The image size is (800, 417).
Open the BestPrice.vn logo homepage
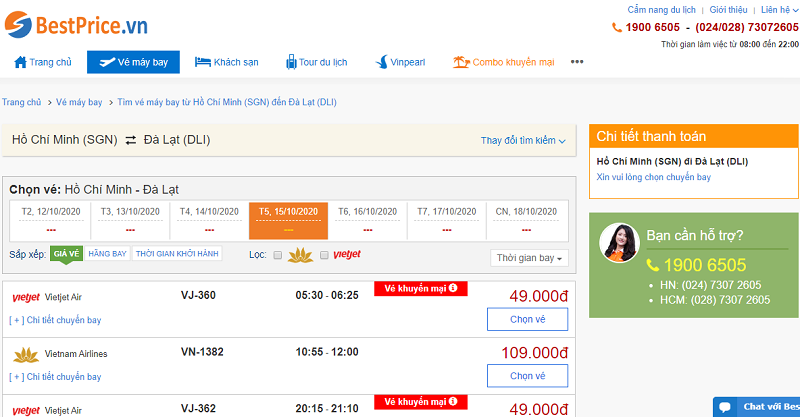pos(76,24)
